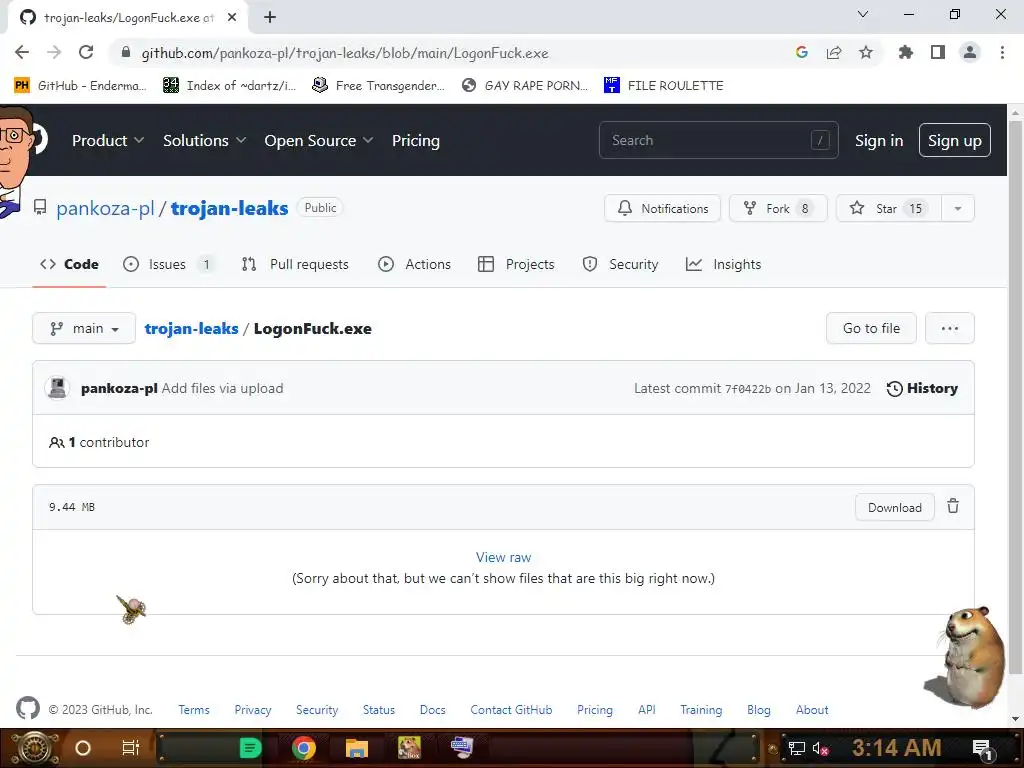Open the browser extensions puzzle icon

905,52
